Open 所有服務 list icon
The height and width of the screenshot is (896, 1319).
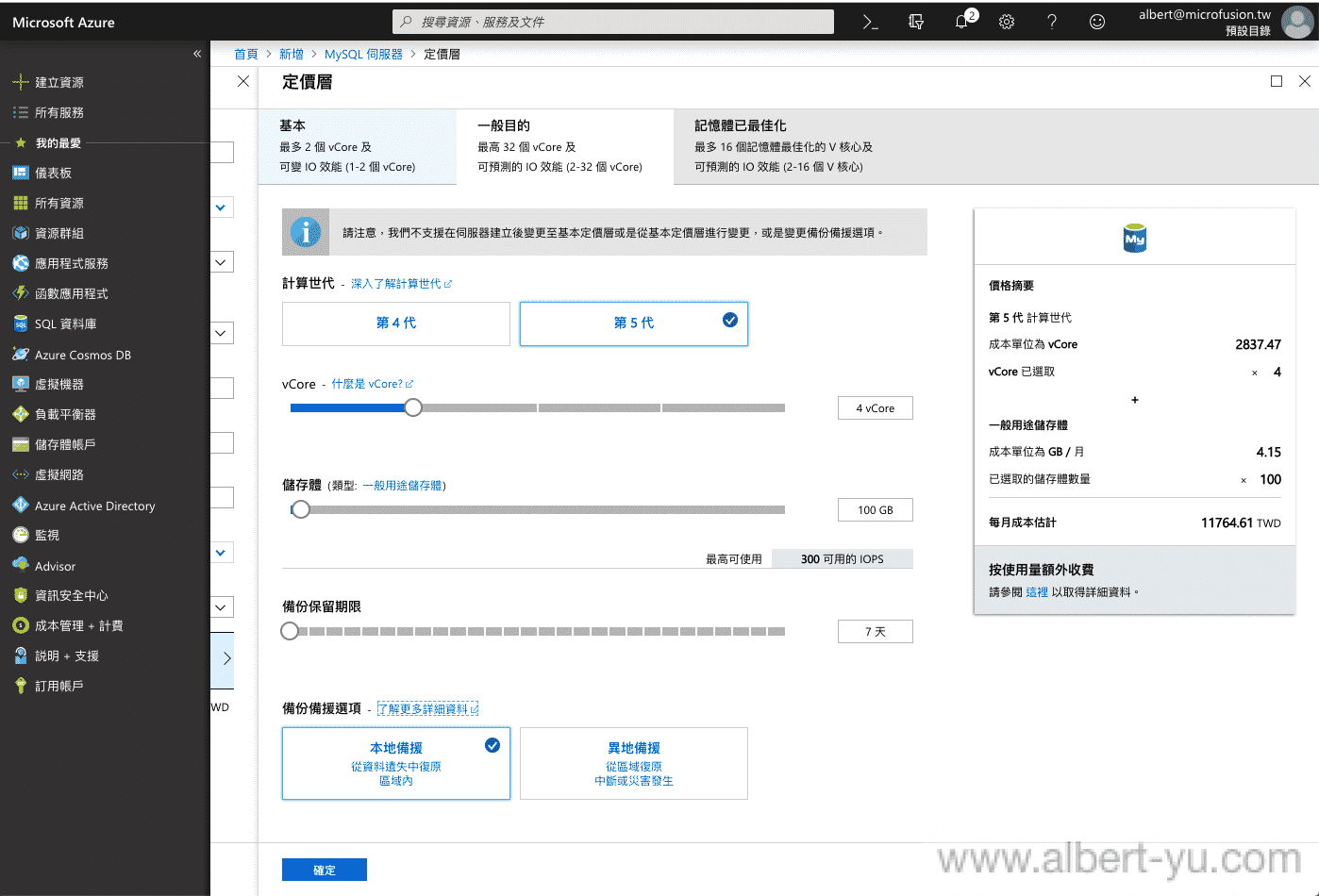pos(21,112)
